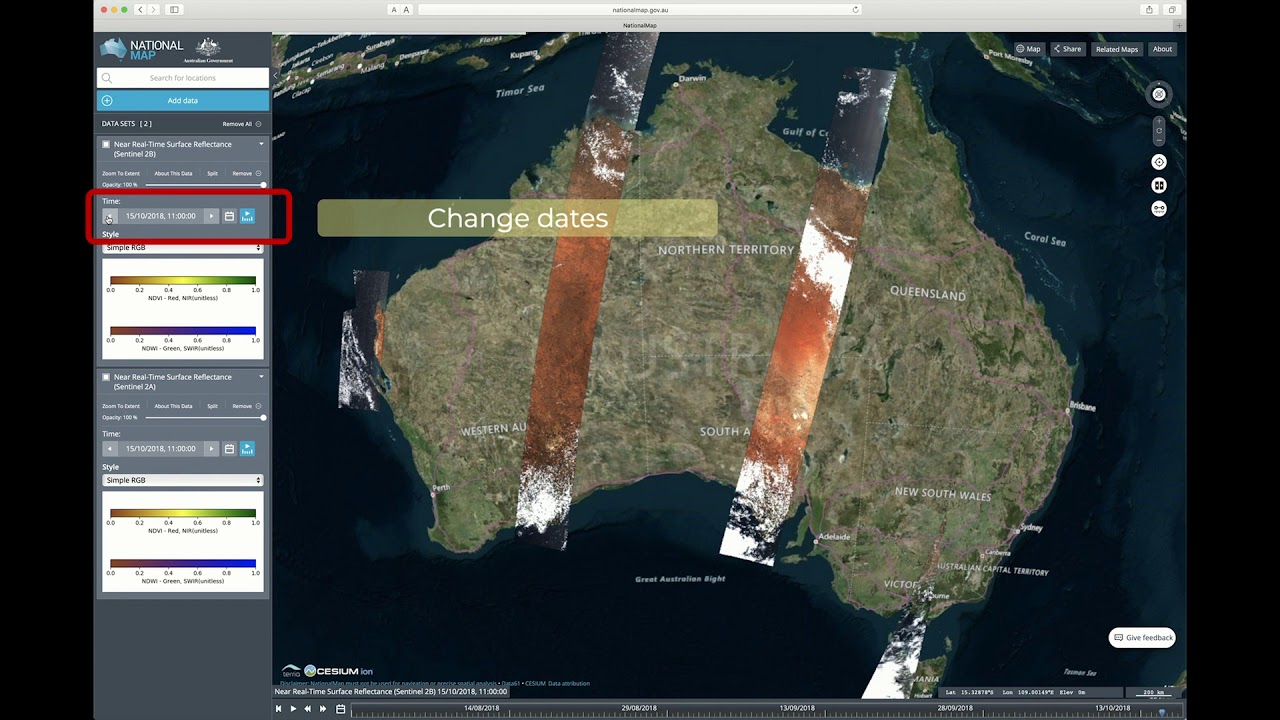Open the Sentinel 2A Style dropdown

click(x=183, y=480)
